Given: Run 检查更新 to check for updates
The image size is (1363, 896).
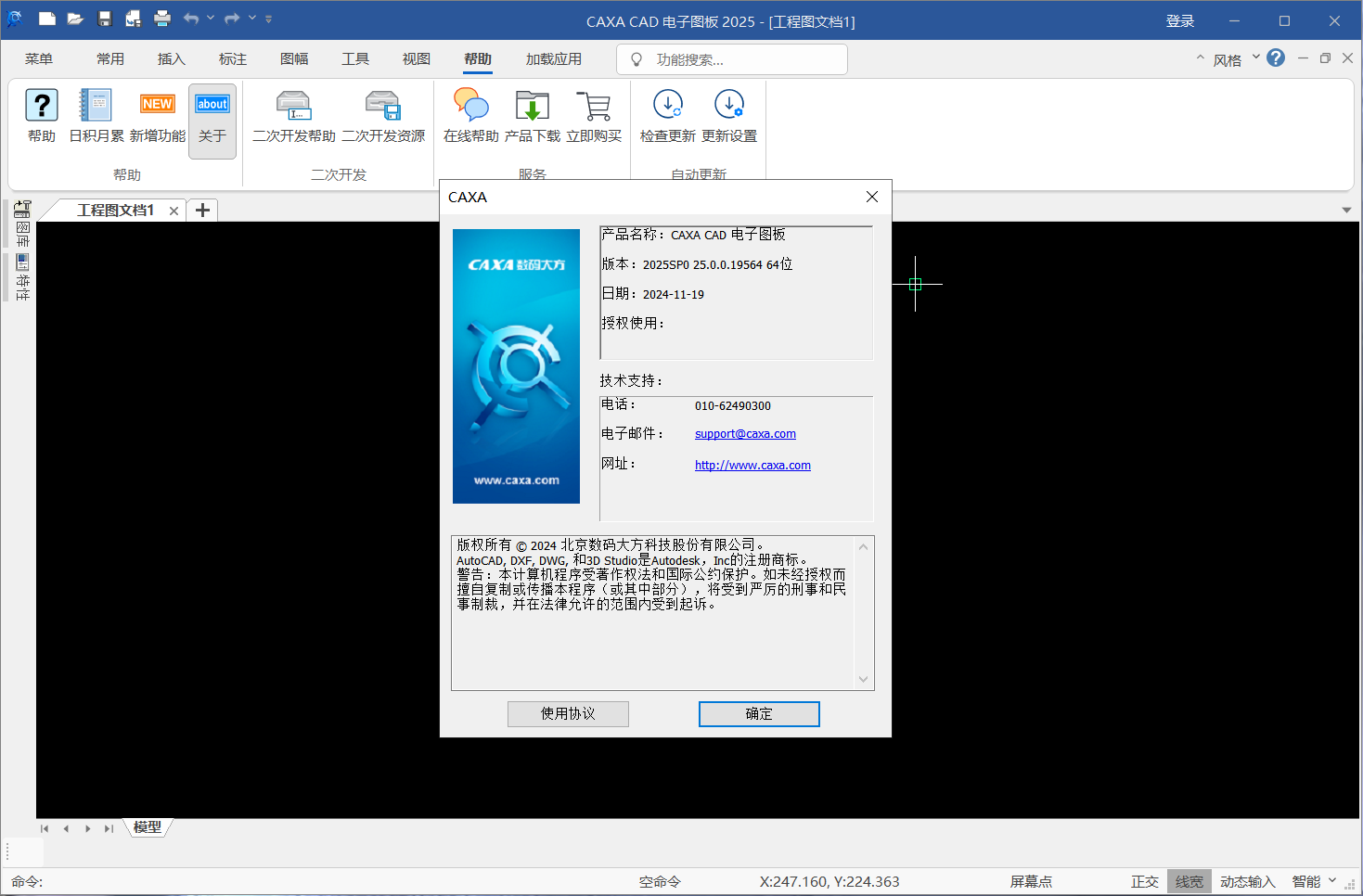Looking at the screenshot, I should tap(668, 116).
